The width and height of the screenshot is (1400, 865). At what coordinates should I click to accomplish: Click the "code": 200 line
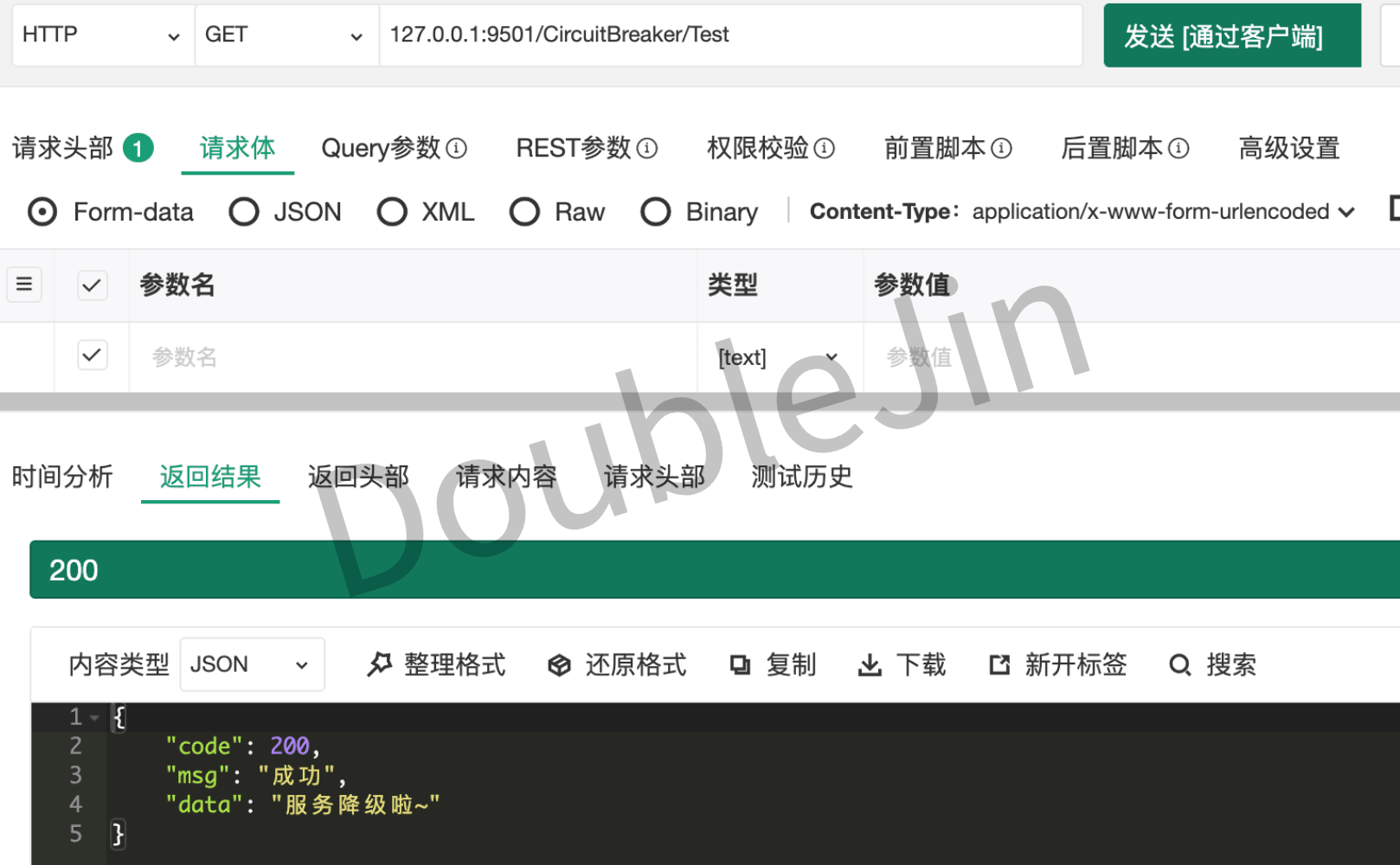[242, 746]
